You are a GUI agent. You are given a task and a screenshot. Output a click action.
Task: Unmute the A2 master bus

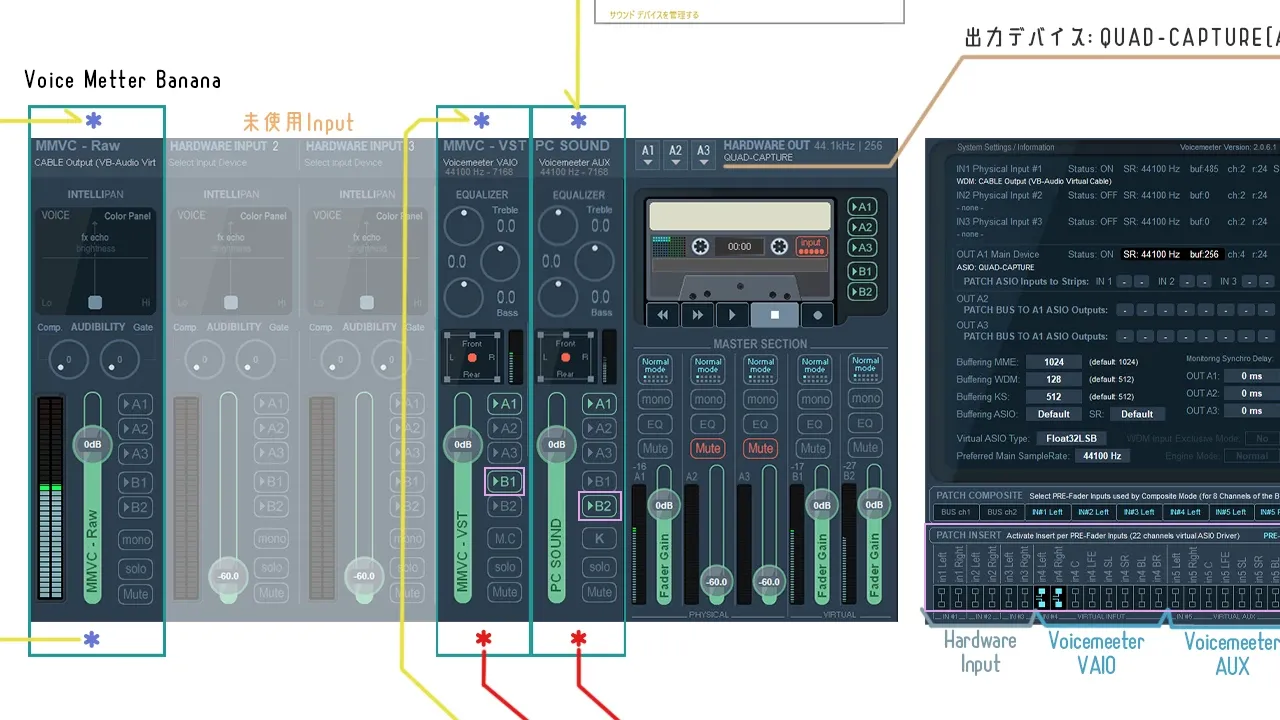[708, 448]
